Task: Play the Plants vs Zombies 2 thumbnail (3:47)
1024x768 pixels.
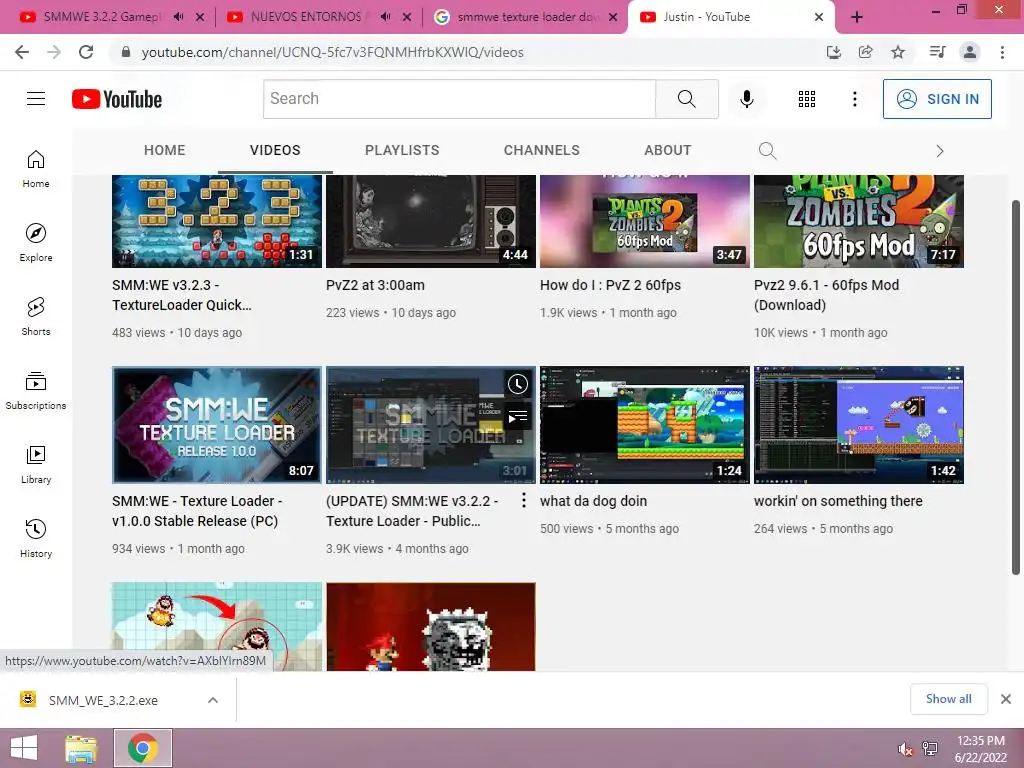Action: pyautogui.click(x=645, y=221)
